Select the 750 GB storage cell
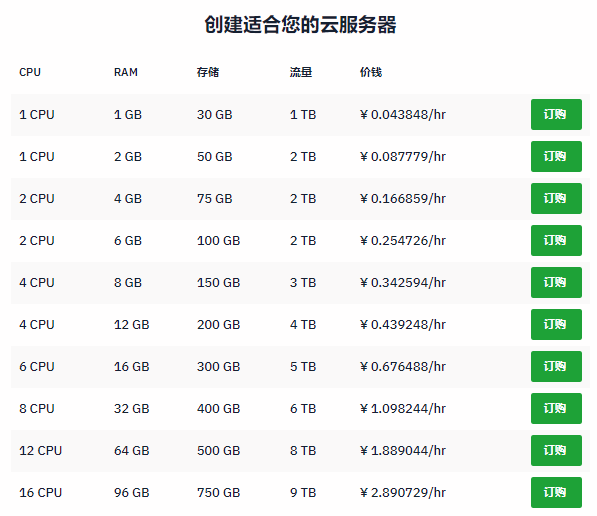597x516 pixels. coord(219,492)
